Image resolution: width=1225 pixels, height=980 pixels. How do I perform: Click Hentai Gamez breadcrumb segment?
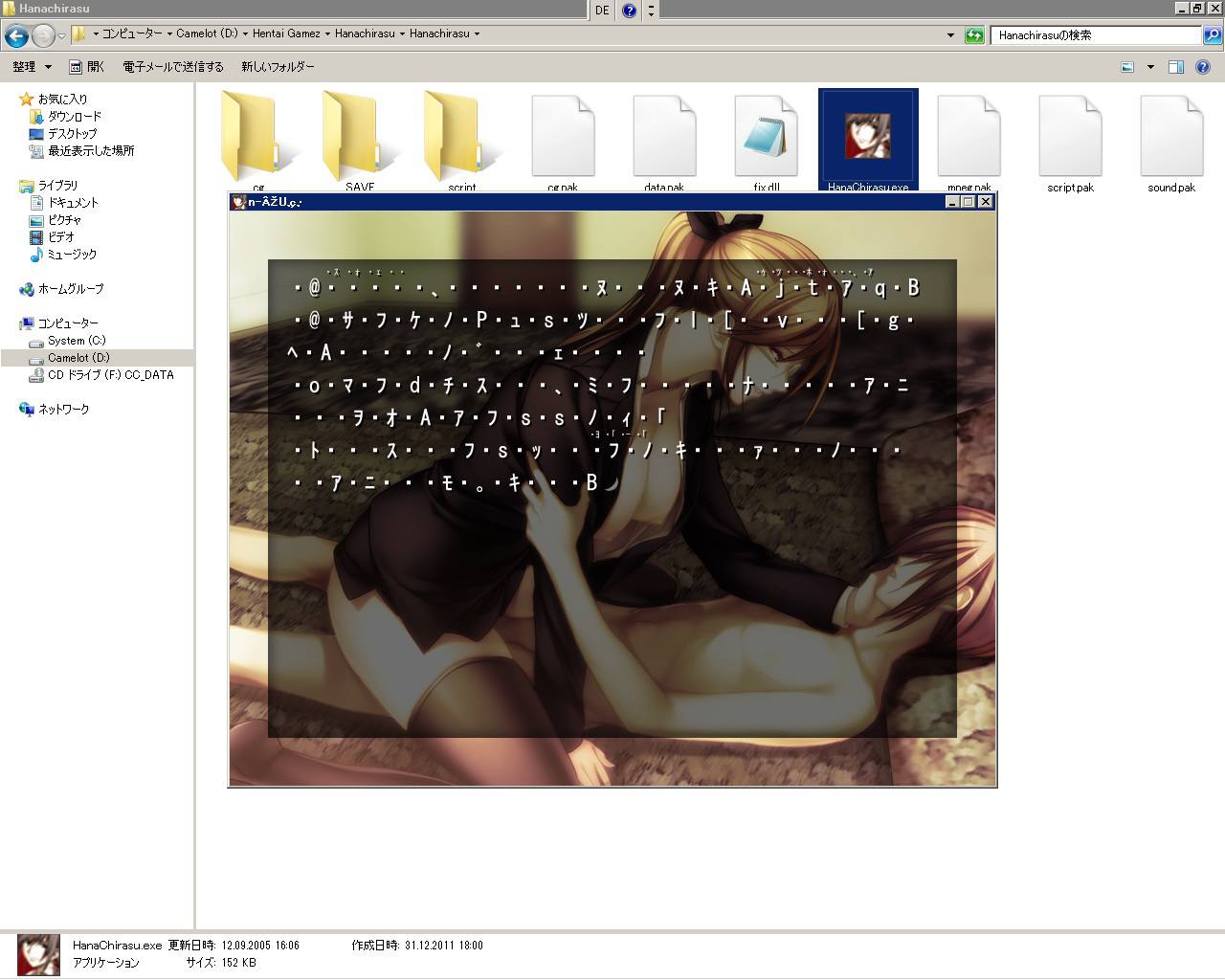(x=286, y=33)
